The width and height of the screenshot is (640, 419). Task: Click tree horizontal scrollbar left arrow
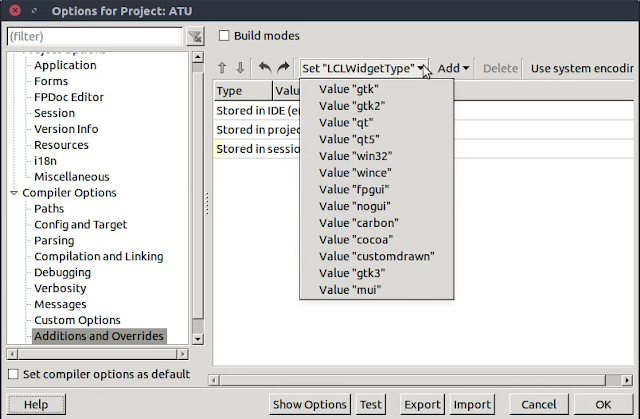(12, 354)
